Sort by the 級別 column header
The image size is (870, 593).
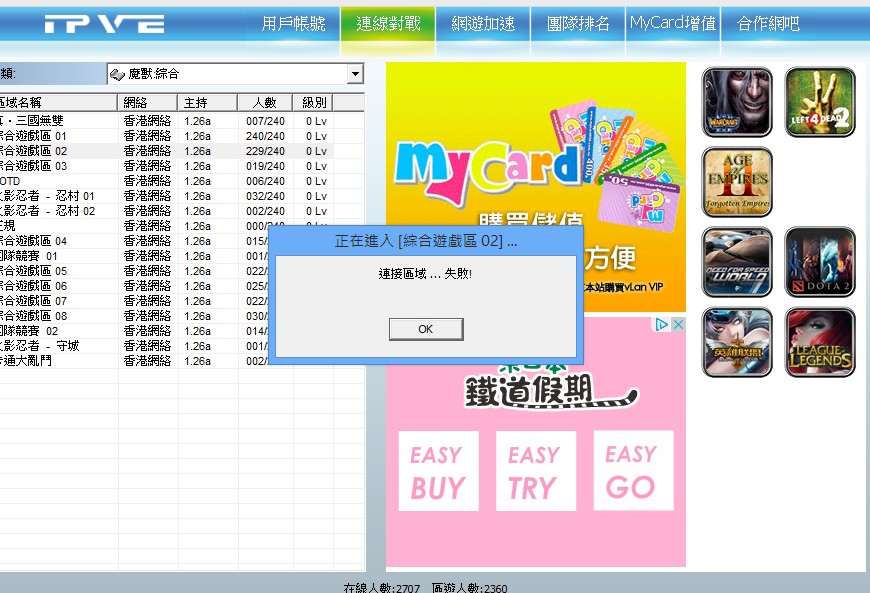(313, 103)
